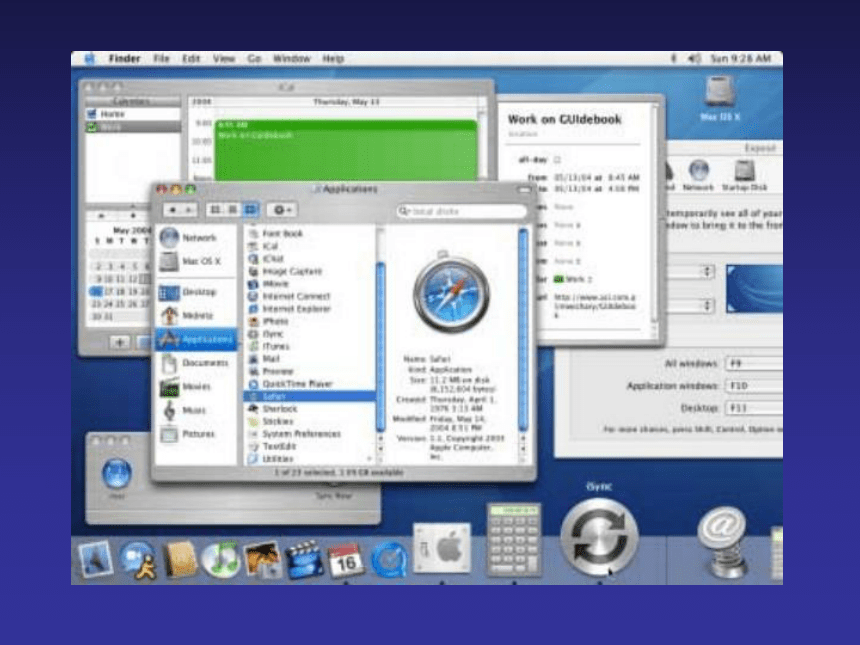Screen dimensions: 860x645
Task: Select Applications in Finder sidebar
Action: [196, 340]
